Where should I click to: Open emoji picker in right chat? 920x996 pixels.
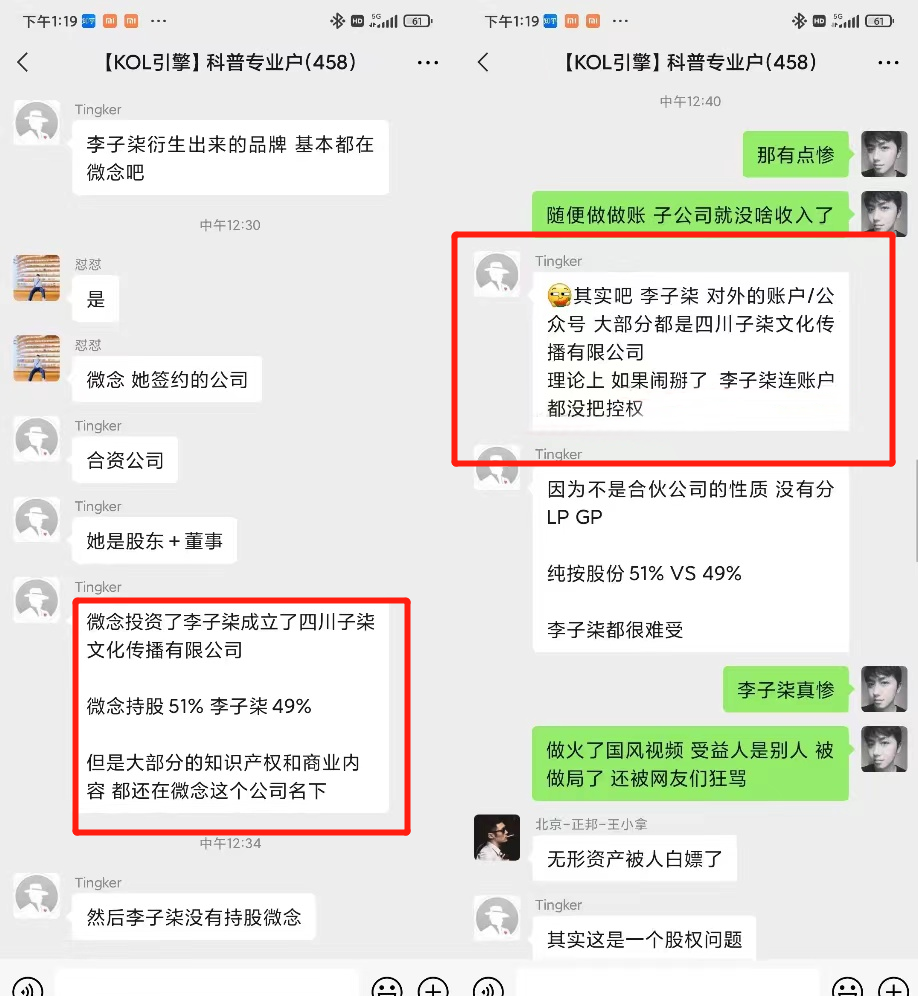(x=848, y=986)
